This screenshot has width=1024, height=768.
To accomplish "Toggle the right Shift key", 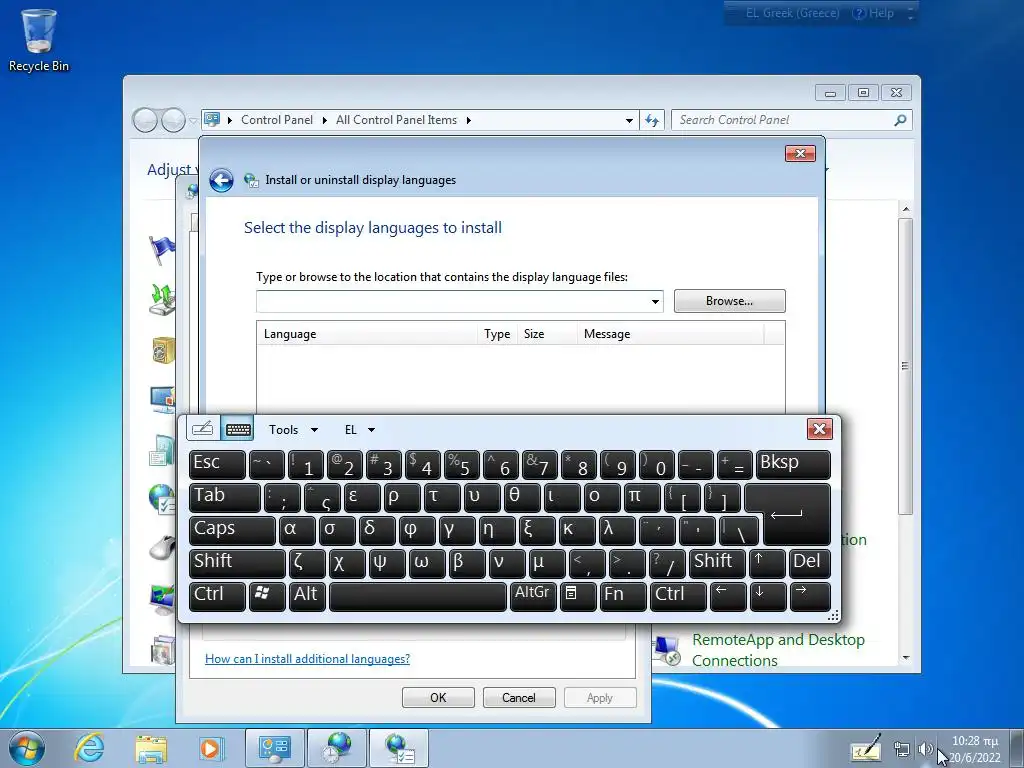I will point(717,563).
